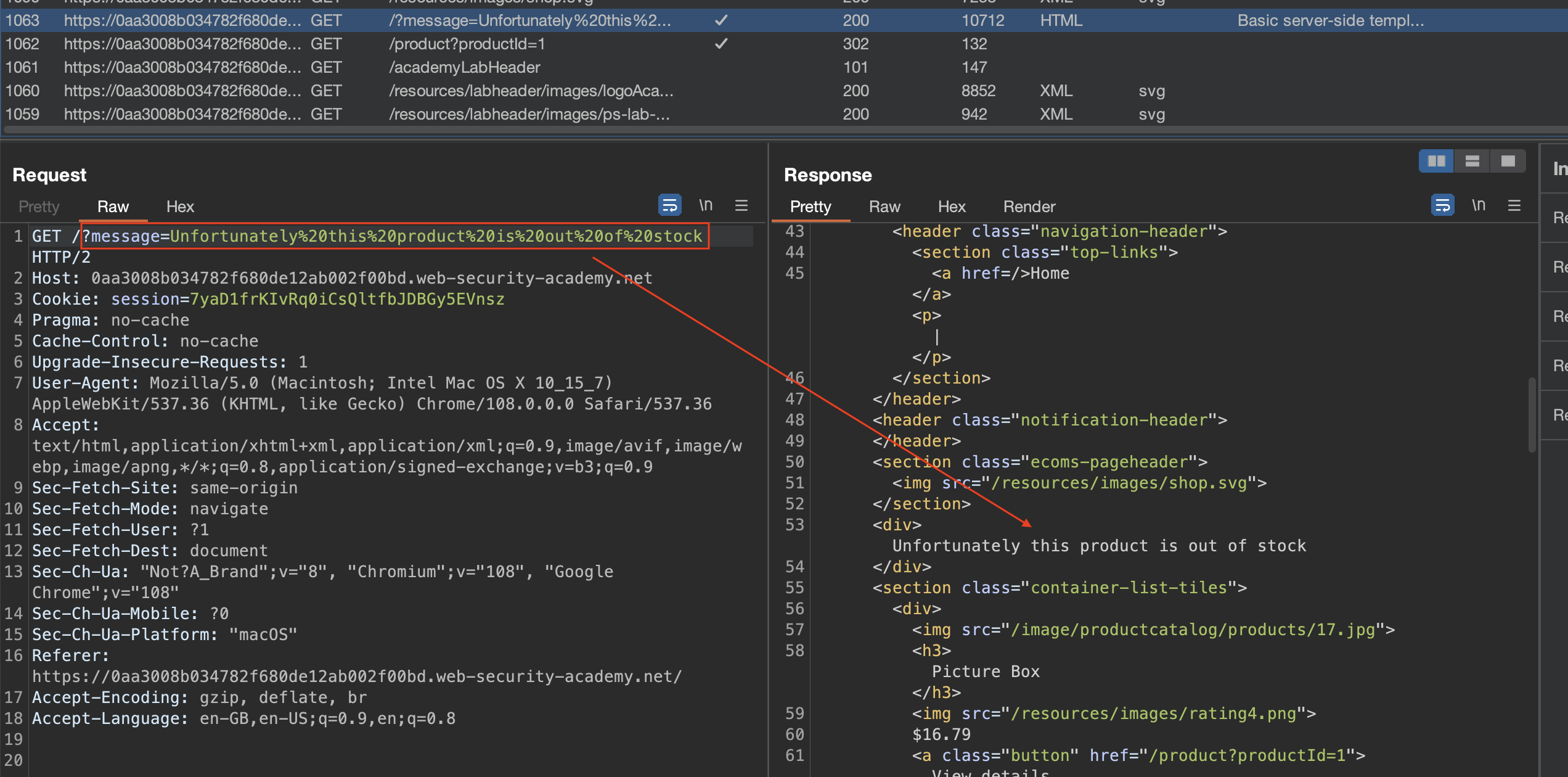This screenshot has height=777, width=1568.
Task: Show non-printable characters in Request panel
Action: coord(706,205)
